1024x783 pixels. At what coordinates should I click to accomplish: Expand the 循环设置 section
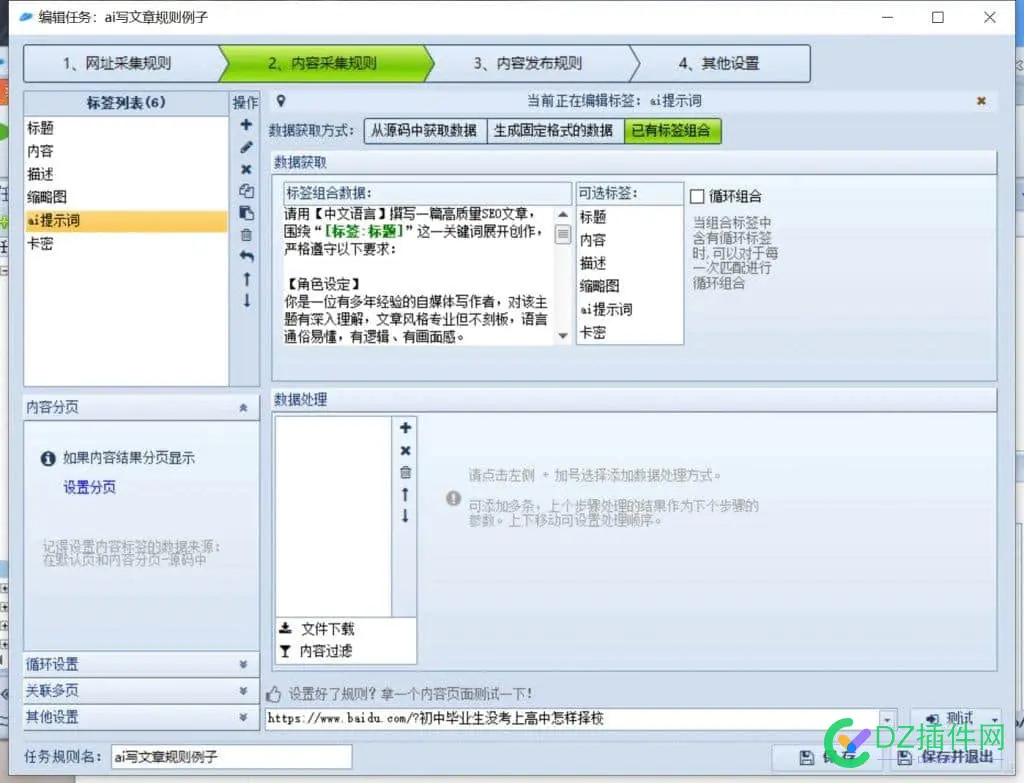point(140,663)
